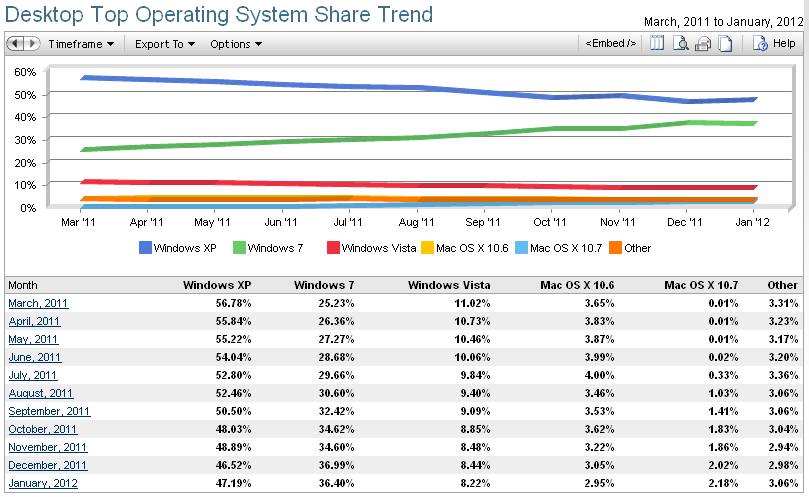Click the copy pages icon

click(x=725, y=44)
